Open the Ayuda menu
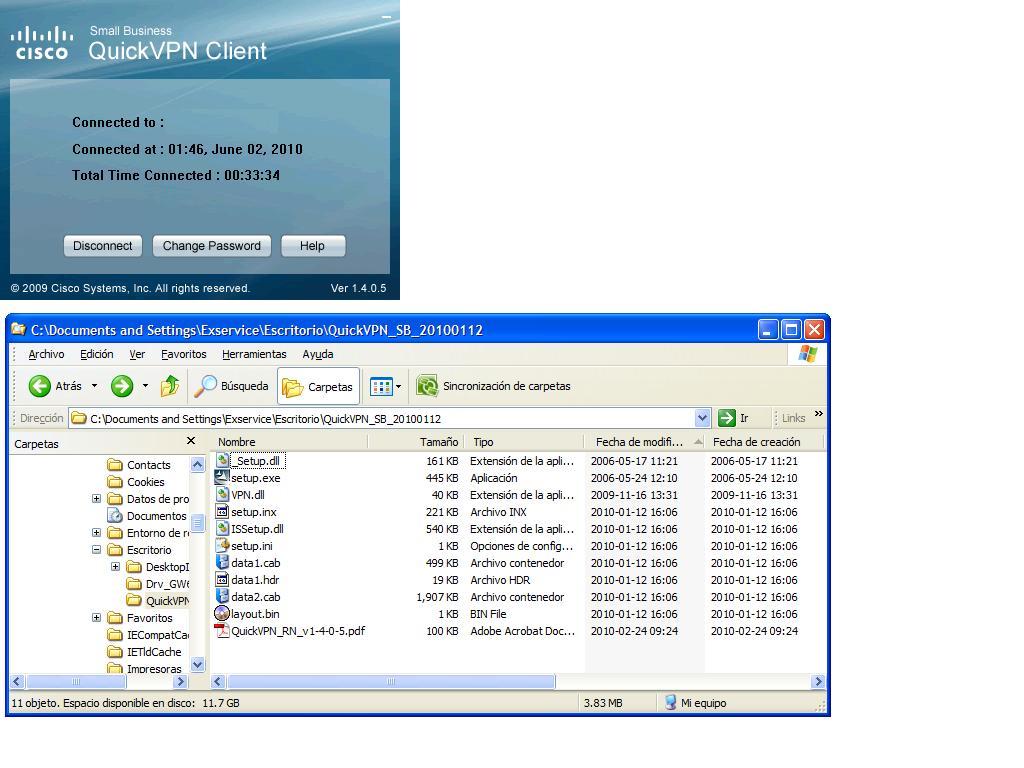This screenshot has height=768, width=1024. 317,354
